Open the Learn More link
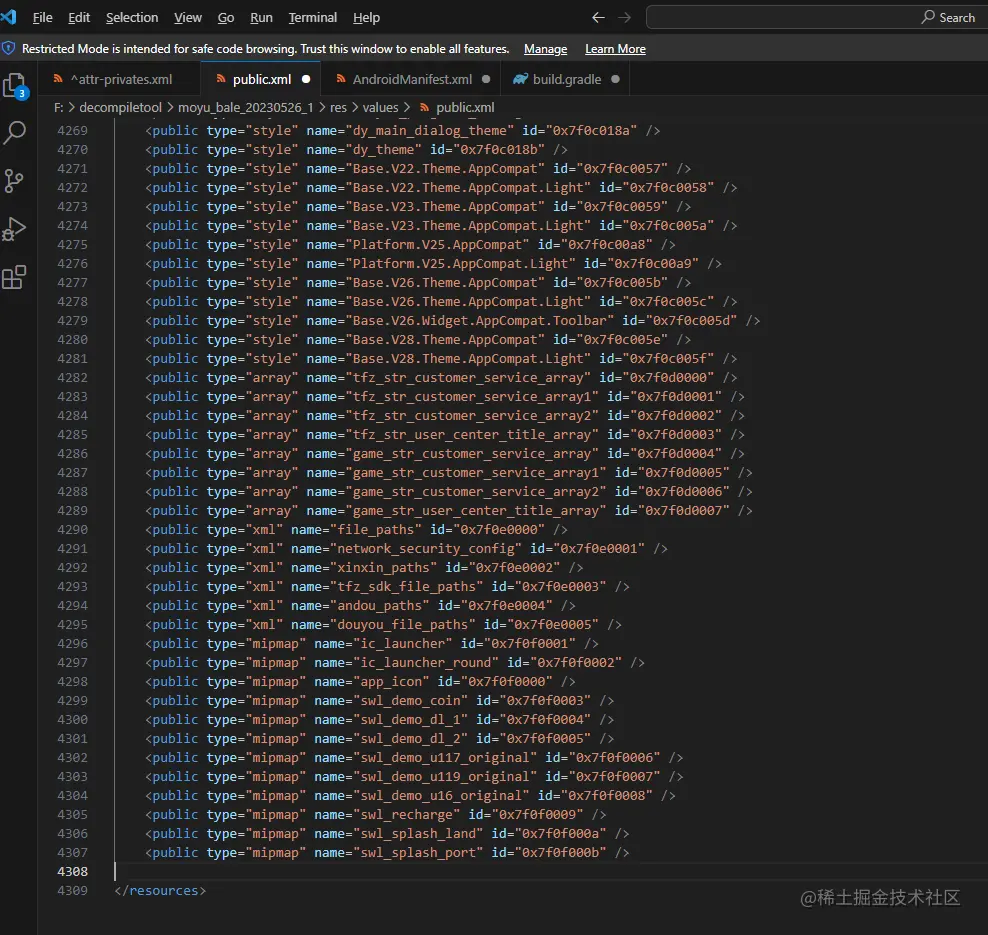The height and width of the screenshot is (935, 988). (615, 48)
